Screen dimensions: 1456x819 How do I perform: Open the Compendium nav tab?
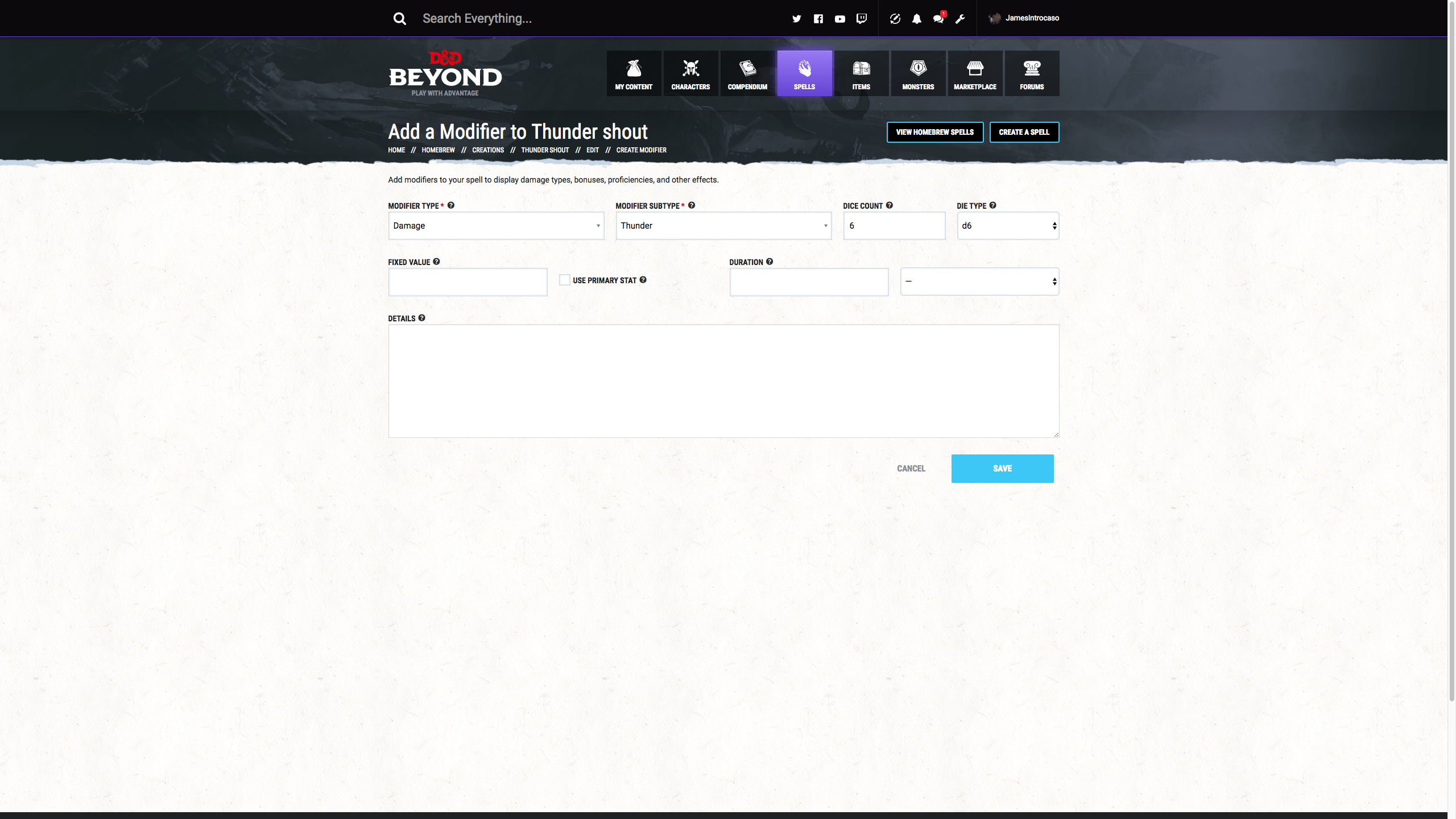(747, 73)
